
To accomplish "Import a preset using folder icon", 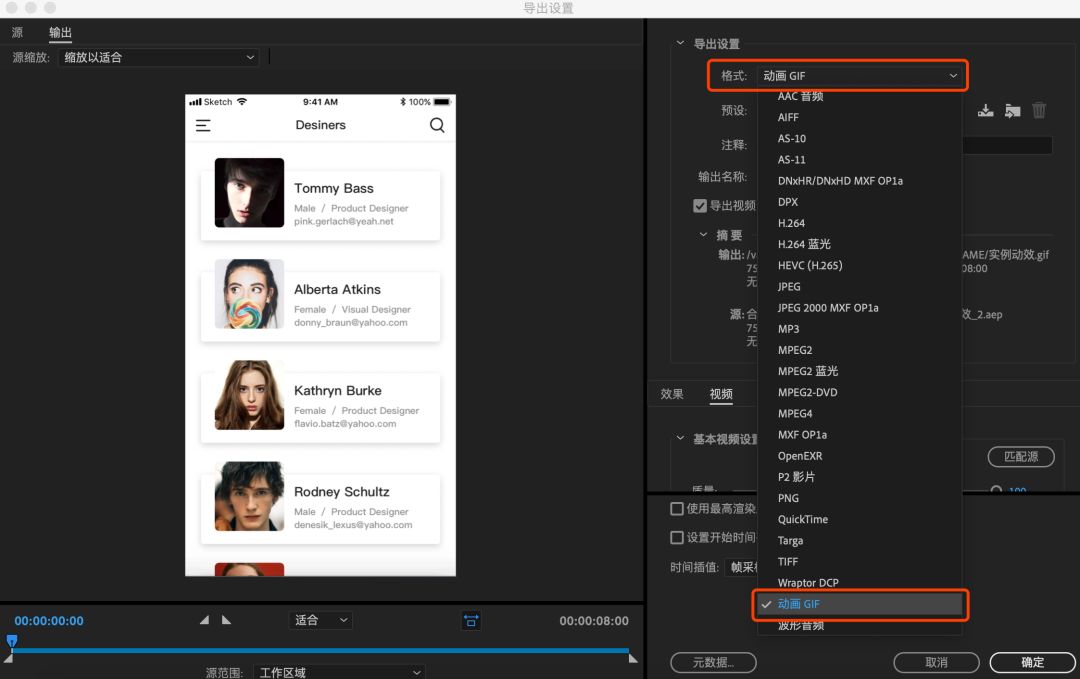I will pyautogui.click(x=1012, y=110).
